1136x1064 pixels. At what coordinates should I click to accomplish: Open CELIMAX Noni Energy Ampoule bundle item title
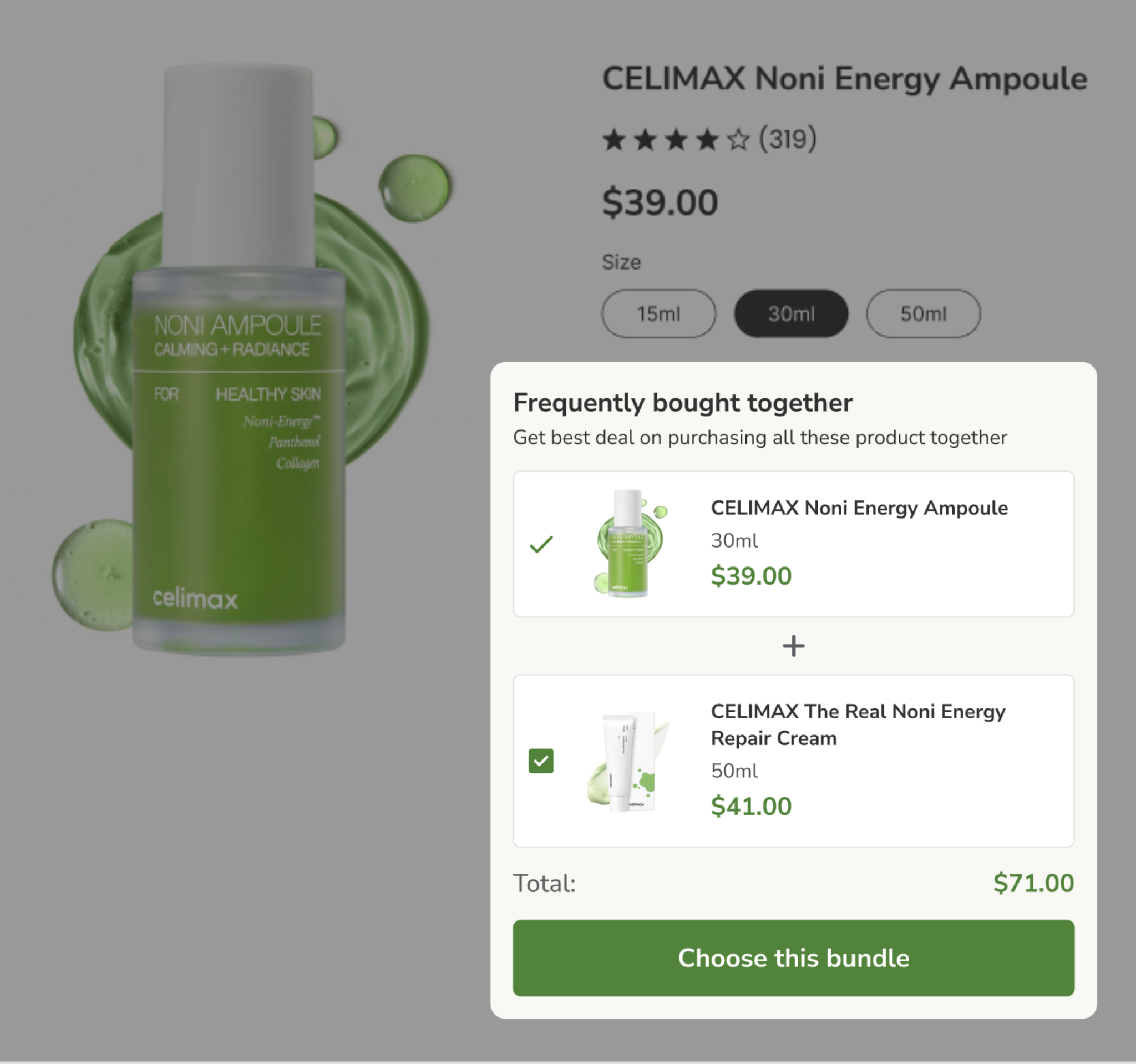859,508
